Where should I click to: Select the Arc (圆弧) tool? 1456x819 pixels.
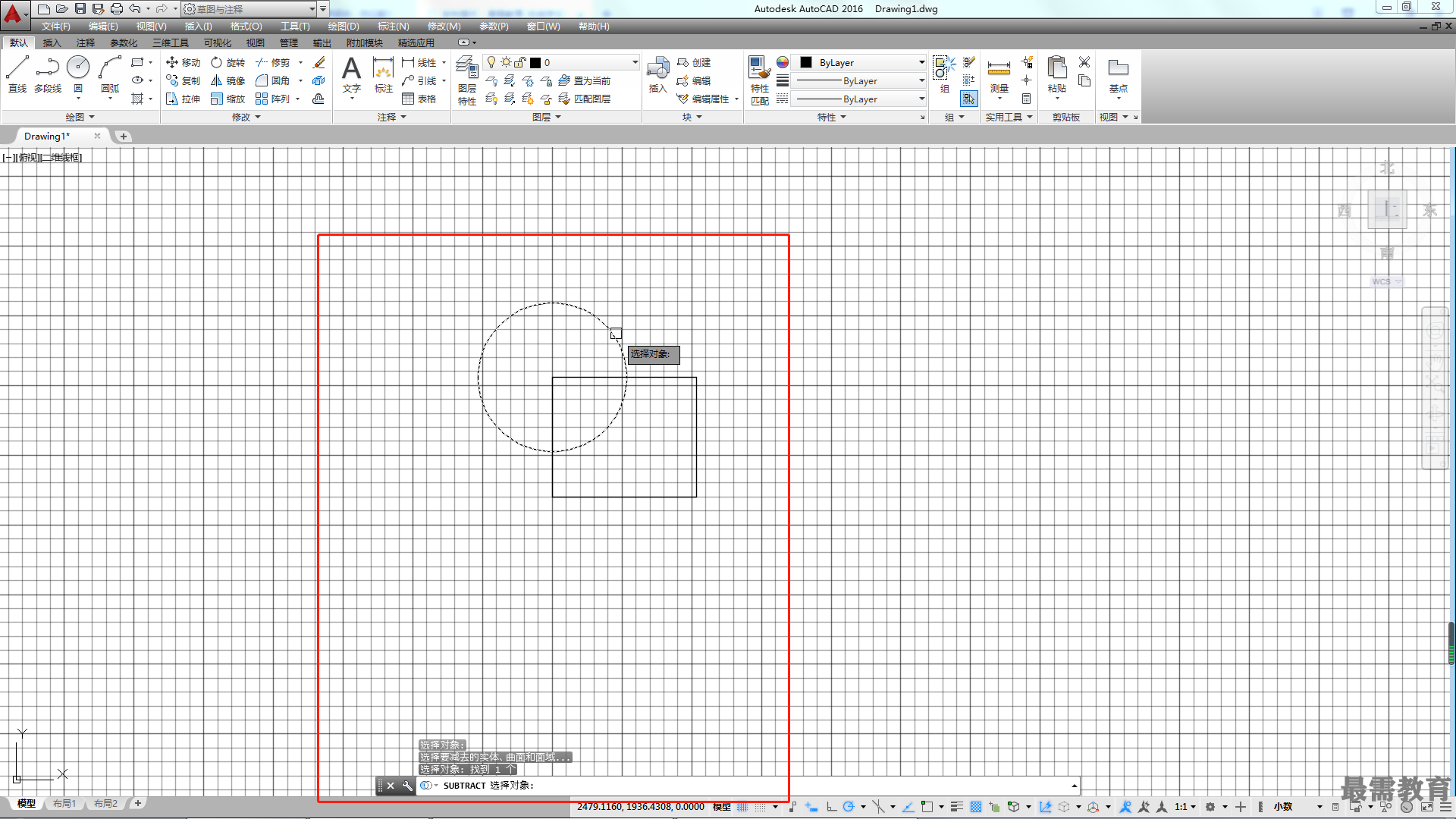pos(110,74)
